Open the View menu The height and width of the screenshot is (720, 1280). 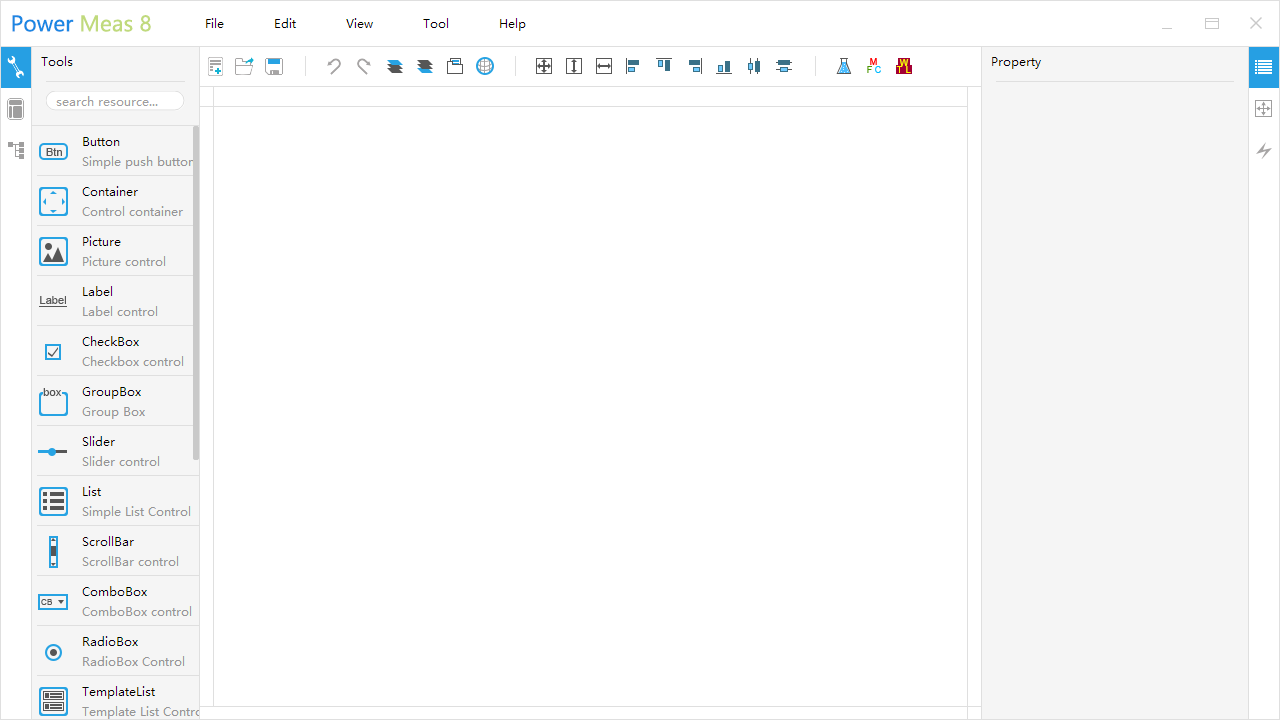coord(359,23)
